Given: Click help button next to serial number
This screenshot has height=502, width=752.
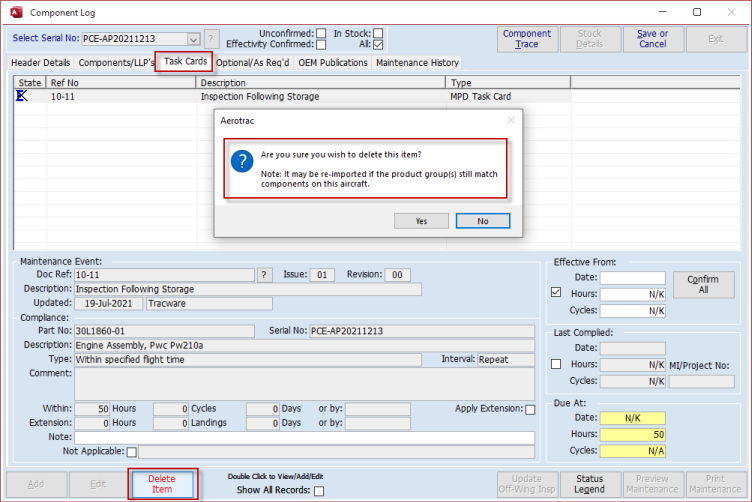Looking at the screenshot, I should coord(211,38).
